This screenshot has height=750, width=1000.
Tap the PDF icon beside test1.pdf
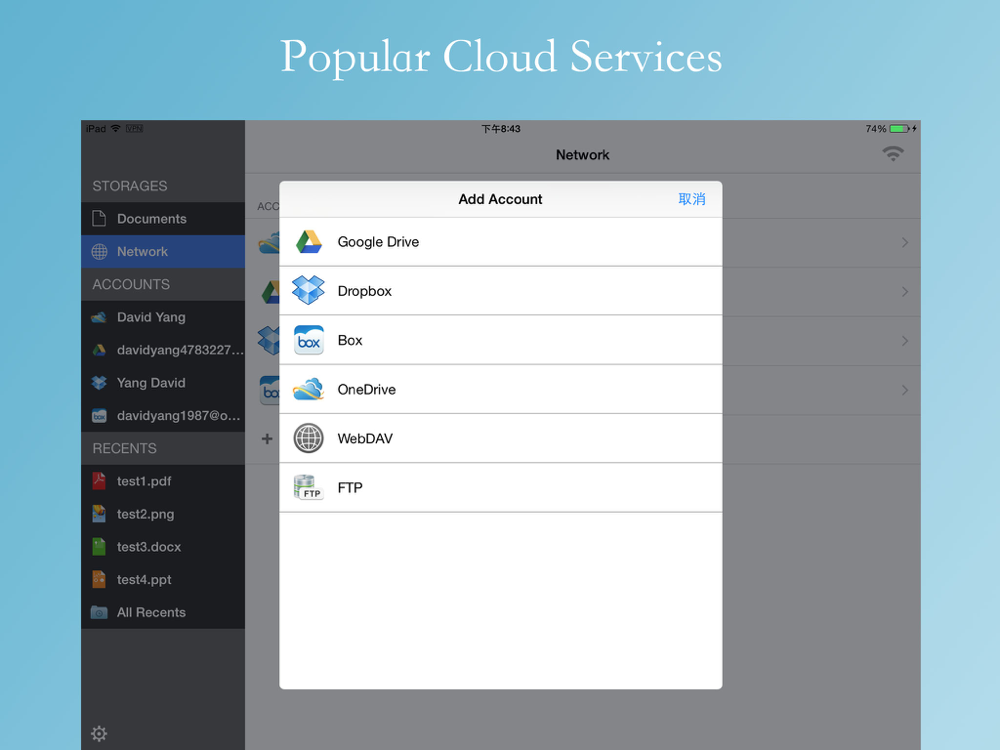click(99, 481)
